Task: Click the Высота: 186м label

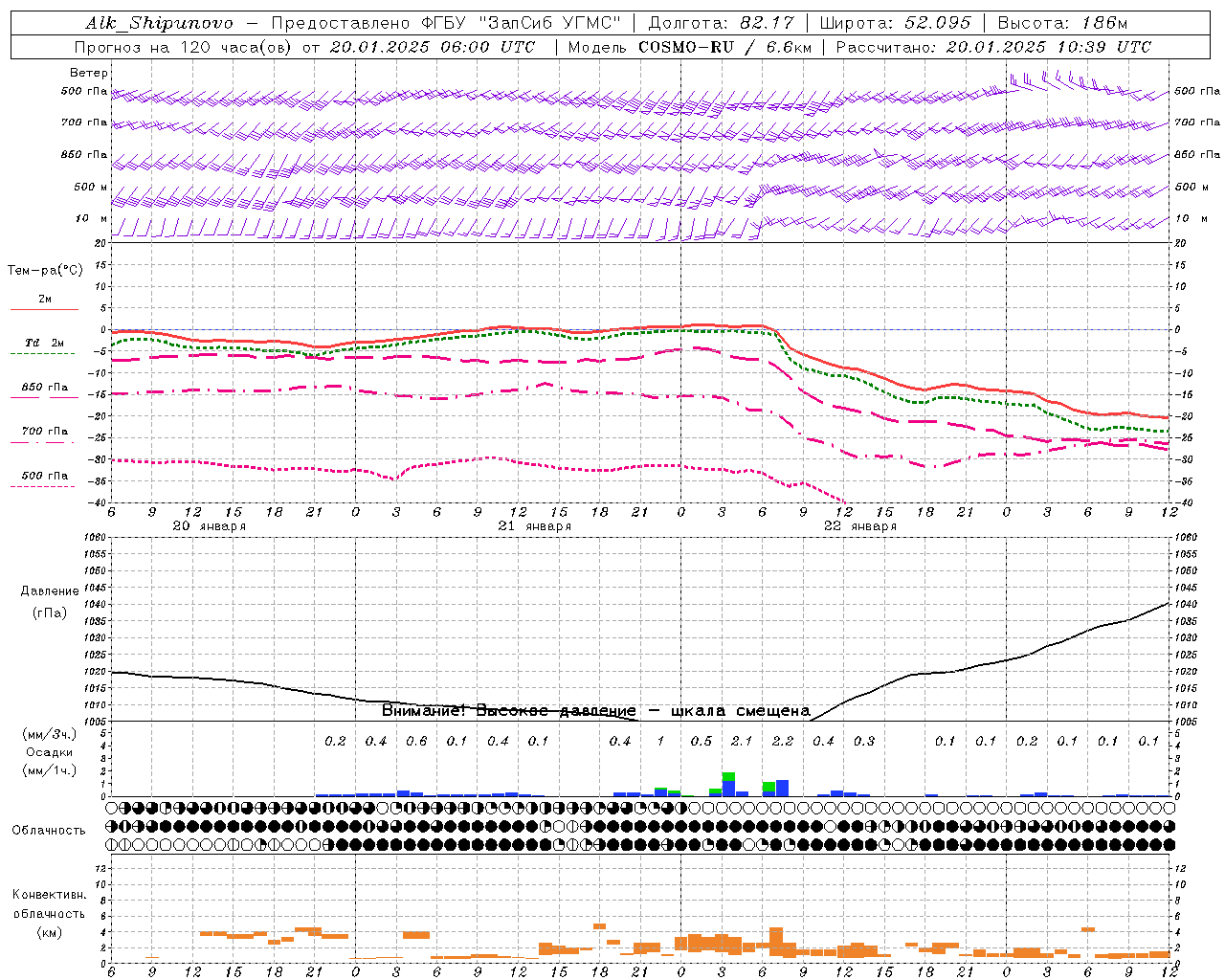Action: tap(1062, 23)
